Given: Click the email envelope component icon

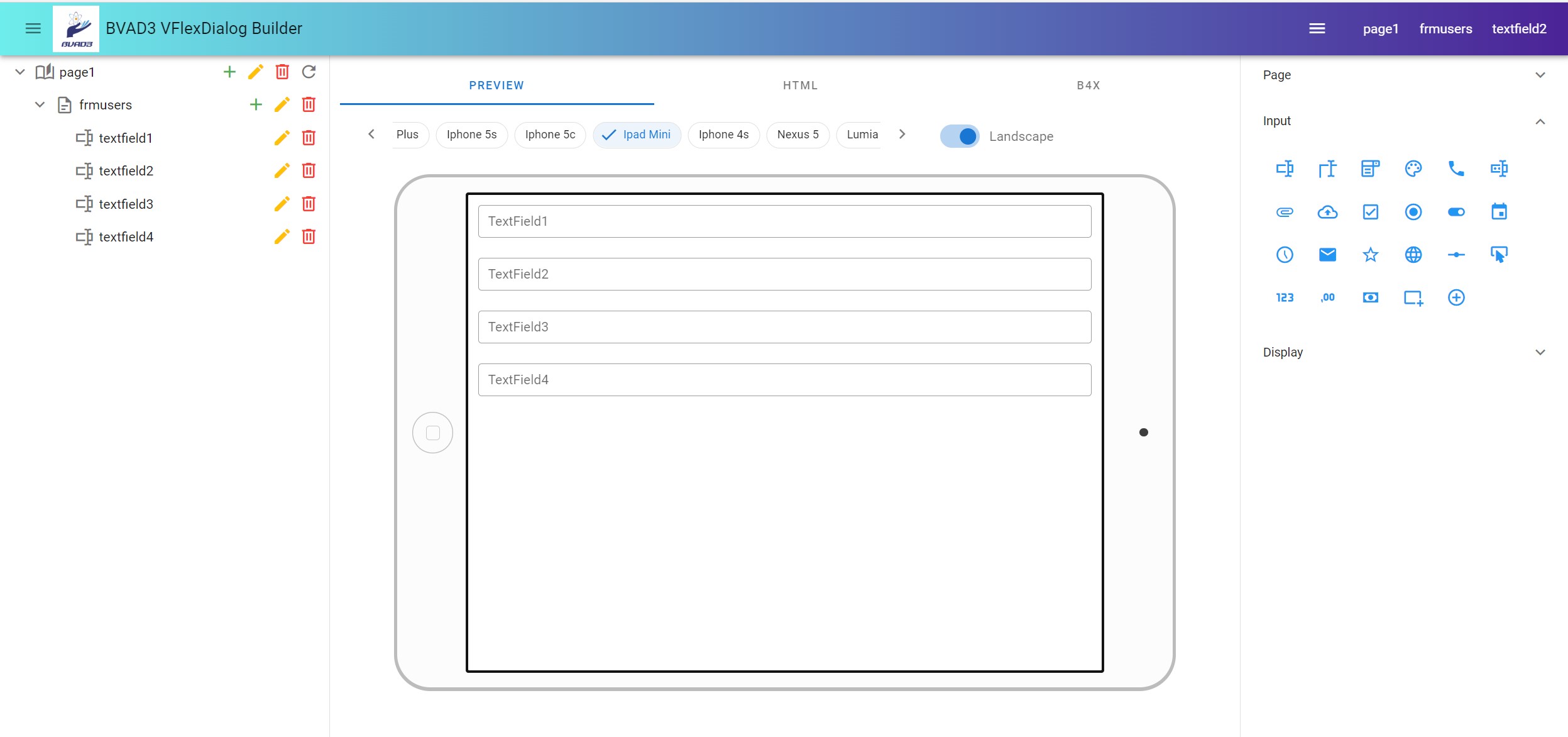Looking at the screenshot, I should [x=1327, y=255].
